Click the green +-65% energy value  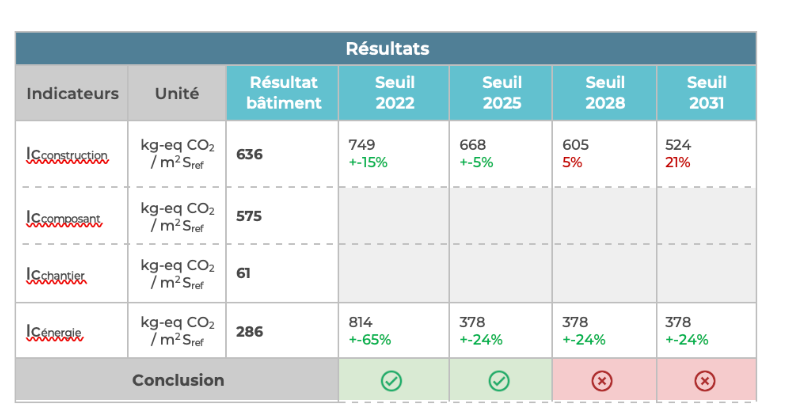tap(369, 339)
